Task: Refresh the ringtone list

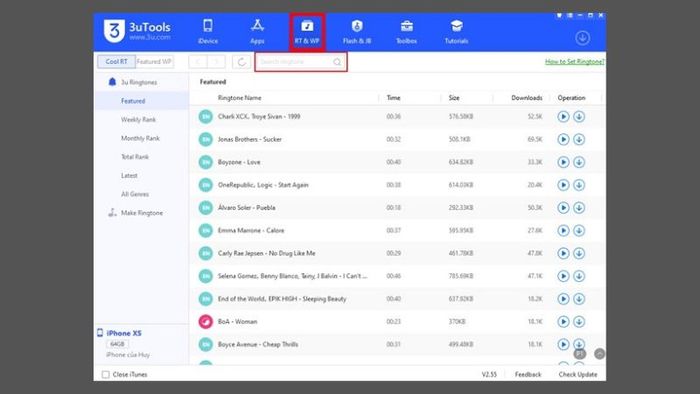Action: 241,62
